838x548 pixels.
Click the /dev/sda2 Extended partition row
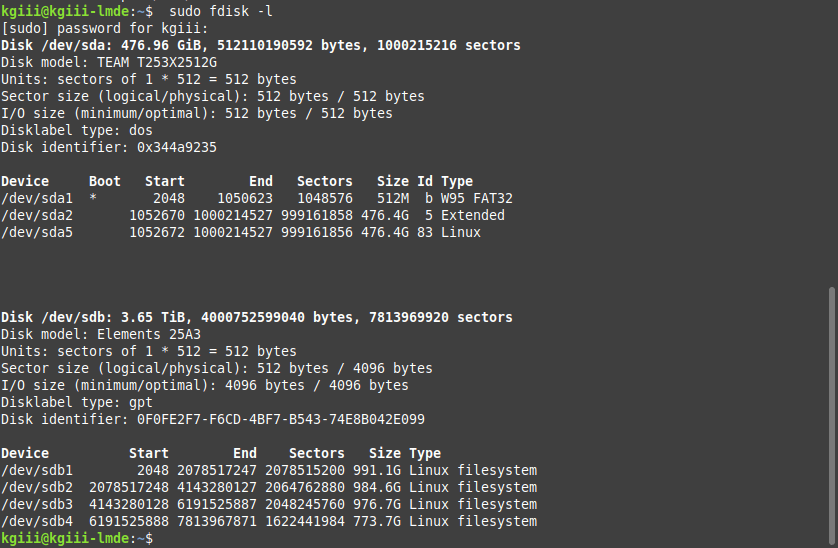tap(253, 215)
